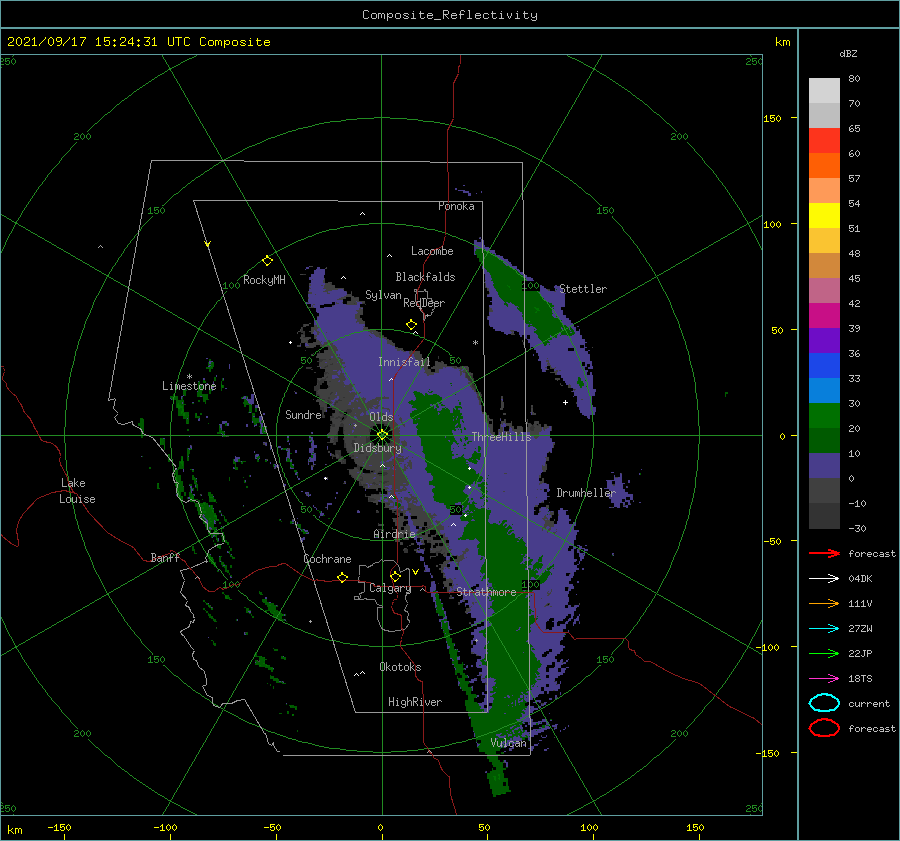
Task: Click the Strathmore label
Action: (486, 592)
